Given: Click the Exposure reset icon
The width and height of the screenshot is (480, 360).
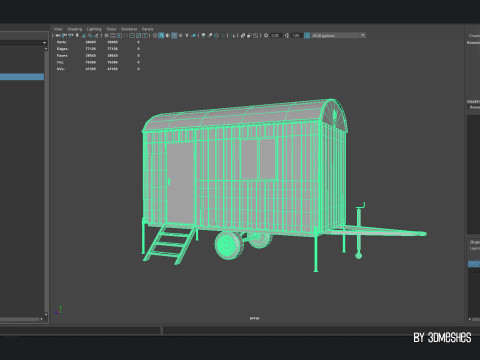Looking at the screenshot, I should click(266, 35).
